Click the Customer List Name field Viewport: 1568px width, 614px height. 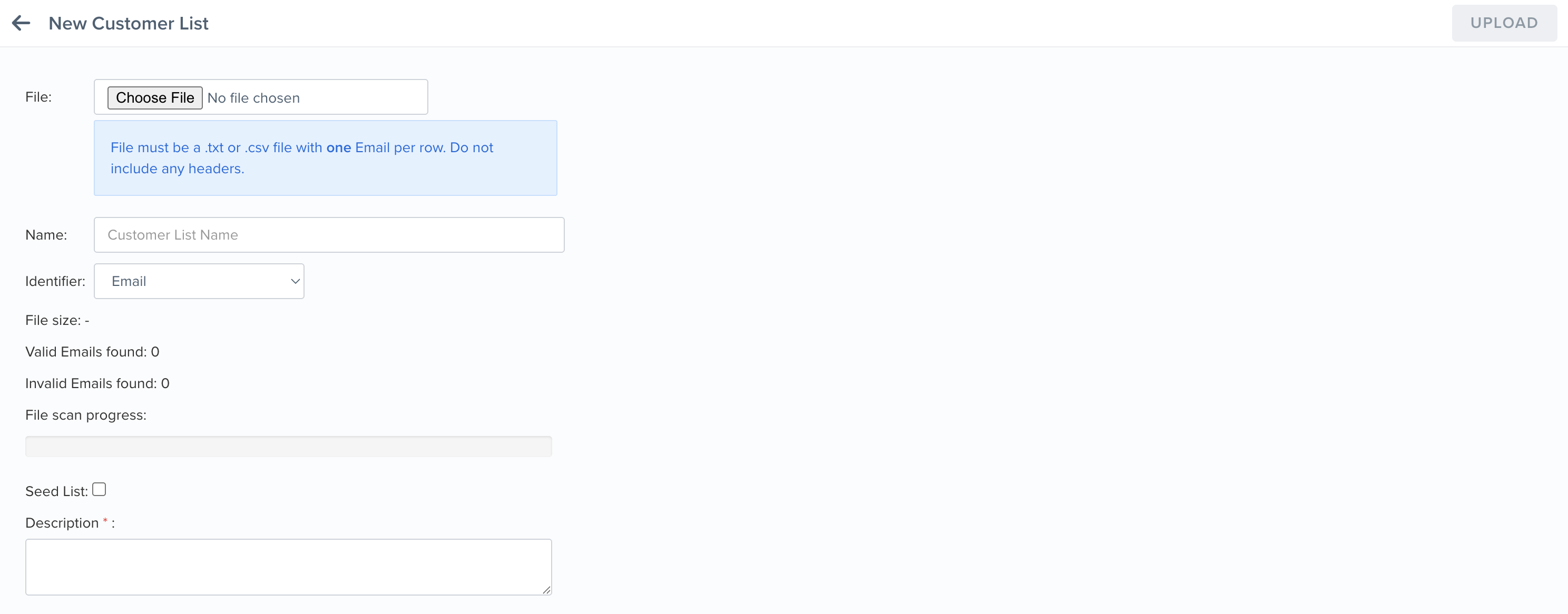329,235
